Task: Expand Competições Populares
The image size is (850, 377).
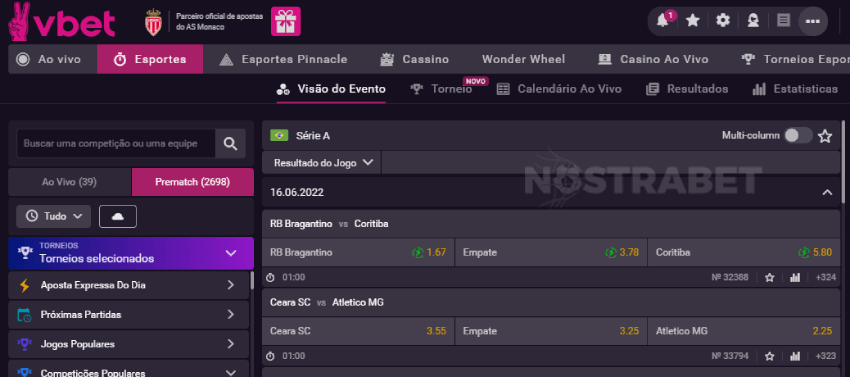Action: [128, 369]
